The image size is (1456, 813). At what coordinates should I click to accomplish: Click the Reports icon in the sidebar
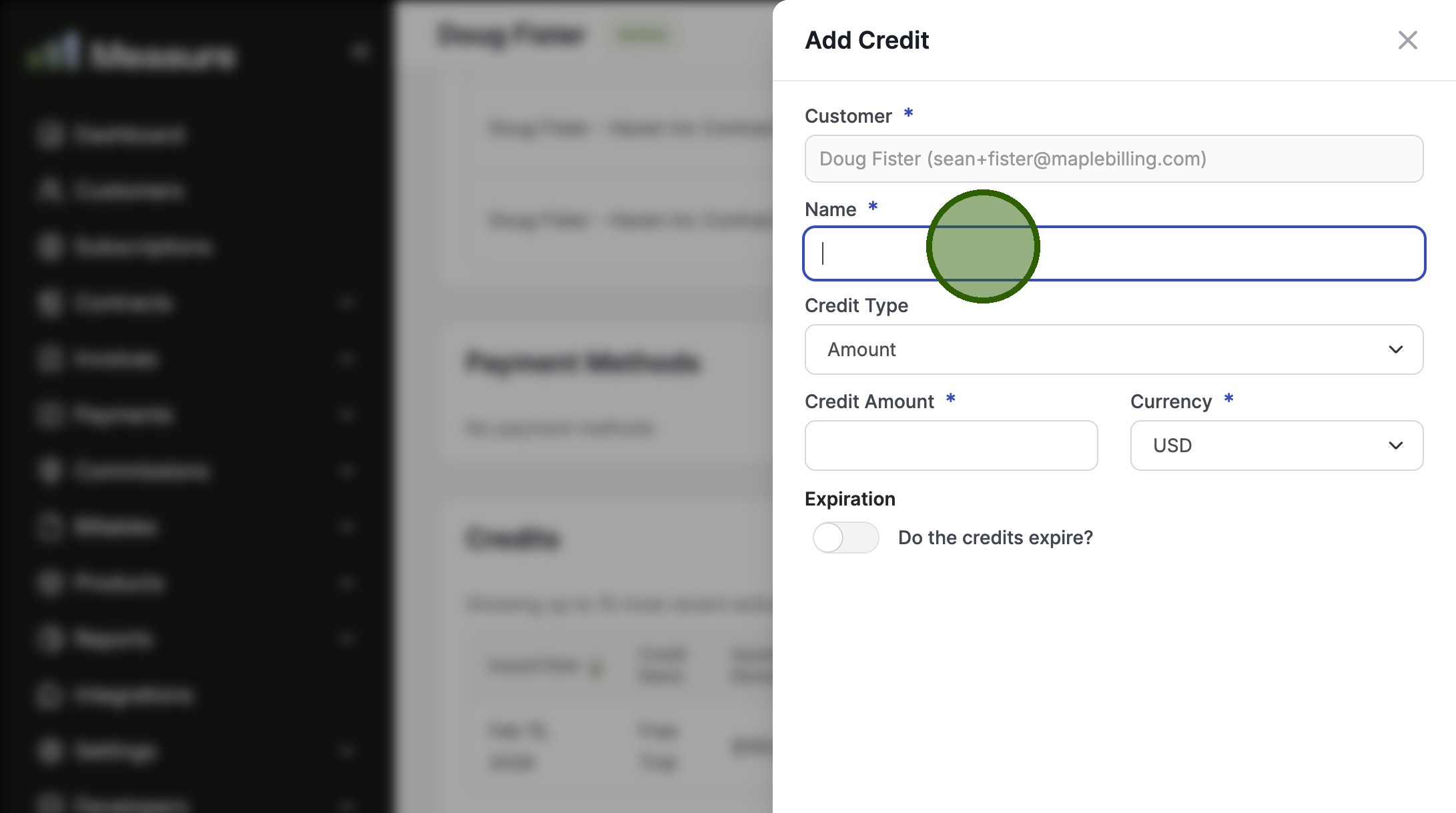[x=50, y=640]
